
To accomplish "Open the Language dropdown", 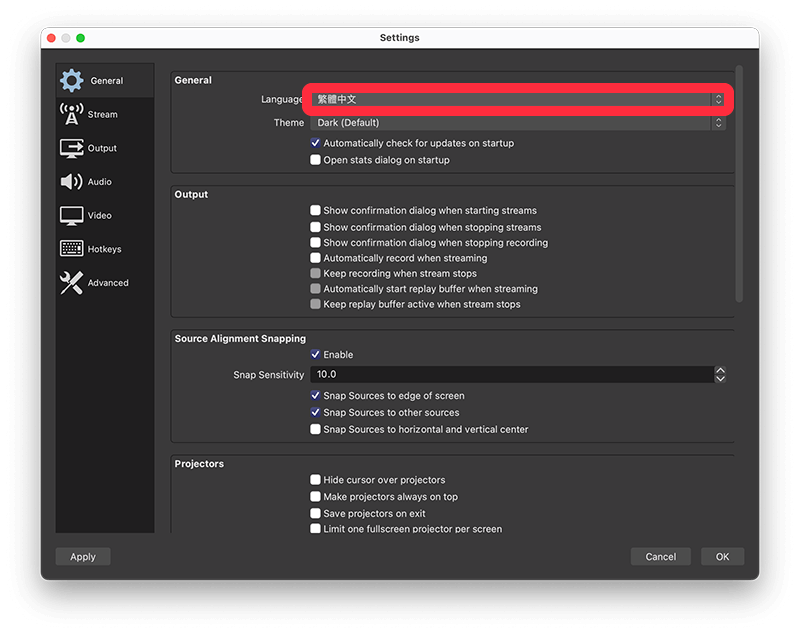I will click(517, 99).
